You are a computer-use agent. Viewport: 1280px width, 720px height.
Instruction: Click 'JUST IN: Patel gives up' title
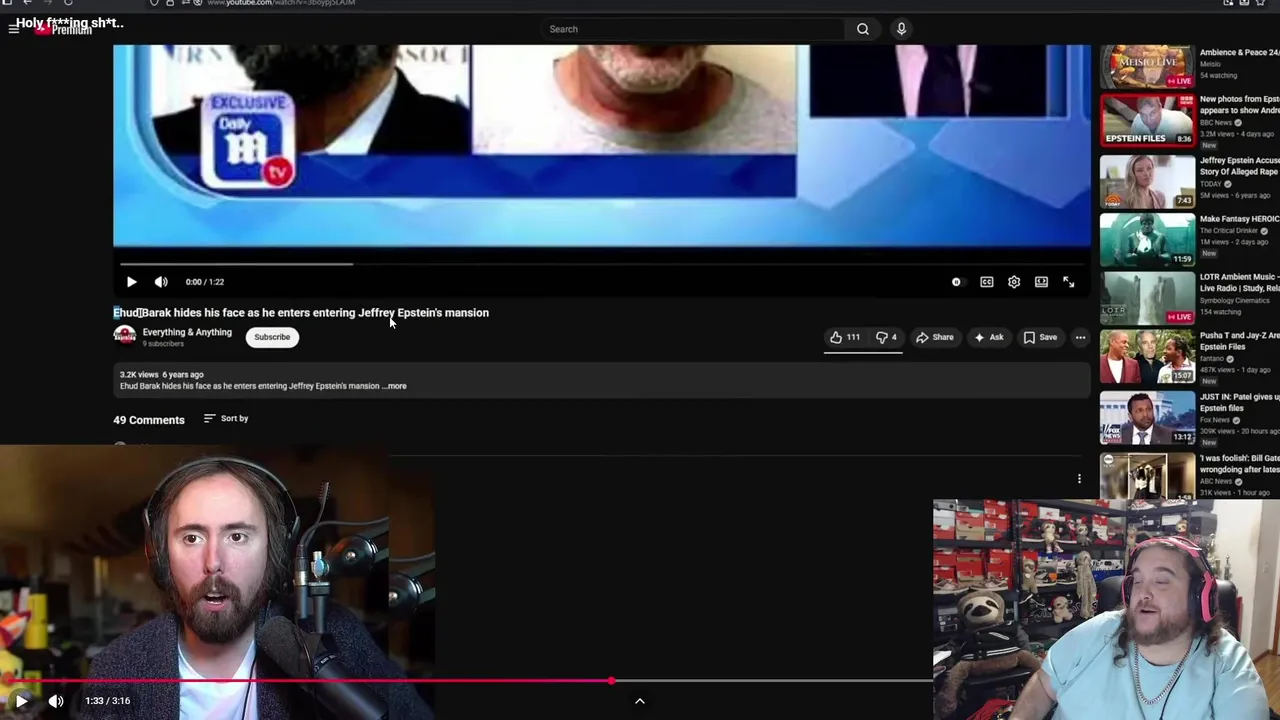1239,402
